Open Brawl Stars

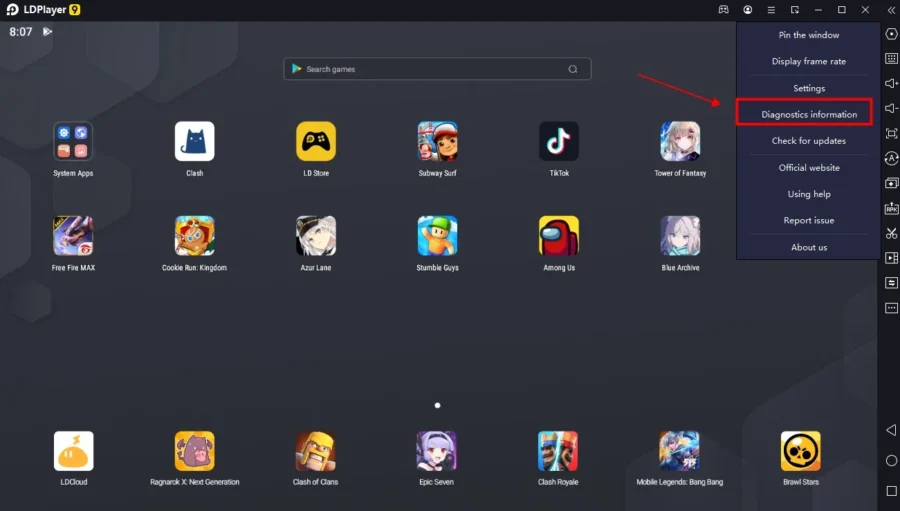pyautogui.click(x=801, y=451)
